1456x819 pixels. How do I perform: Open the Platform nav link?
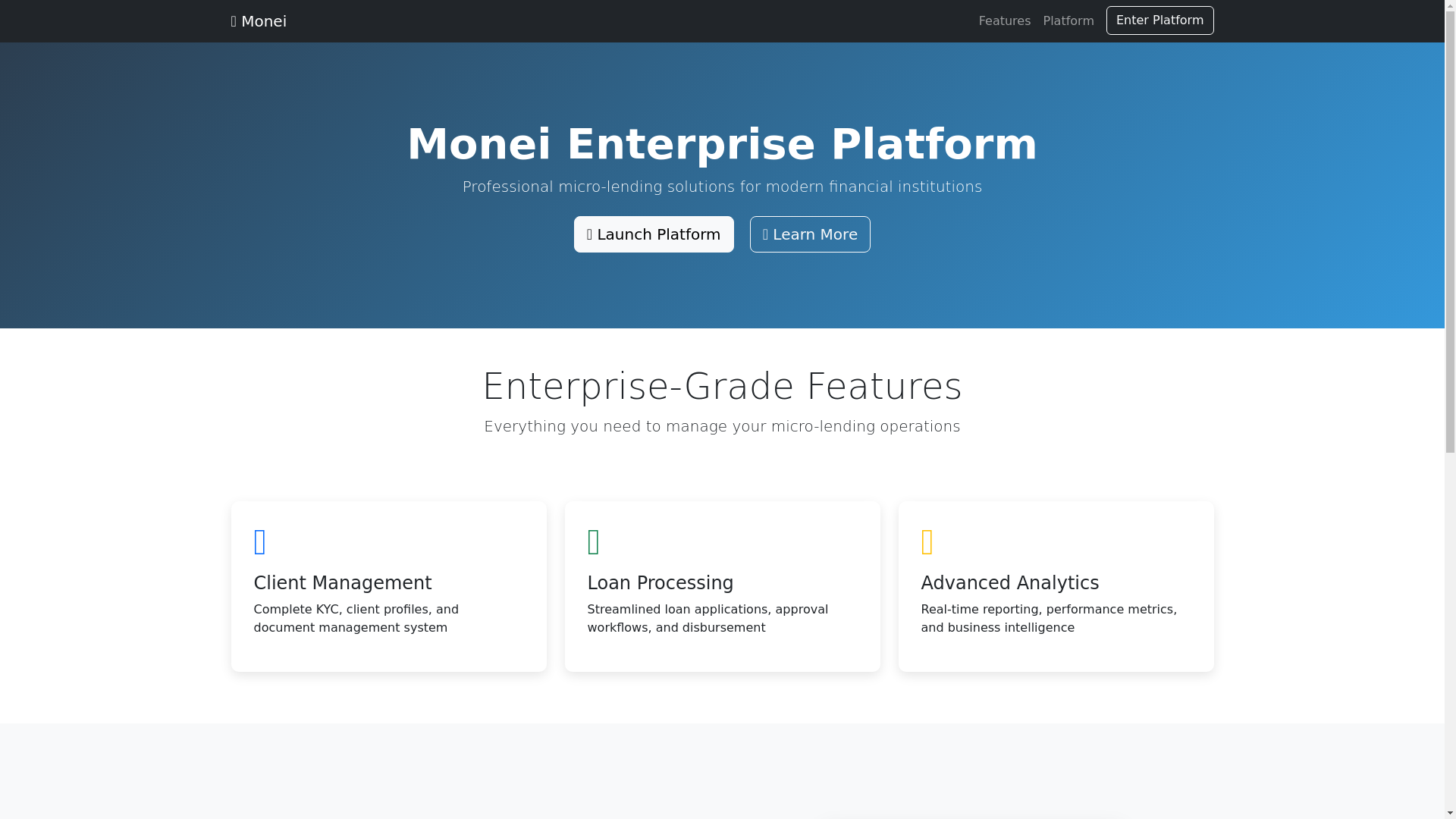point(1068,21)
